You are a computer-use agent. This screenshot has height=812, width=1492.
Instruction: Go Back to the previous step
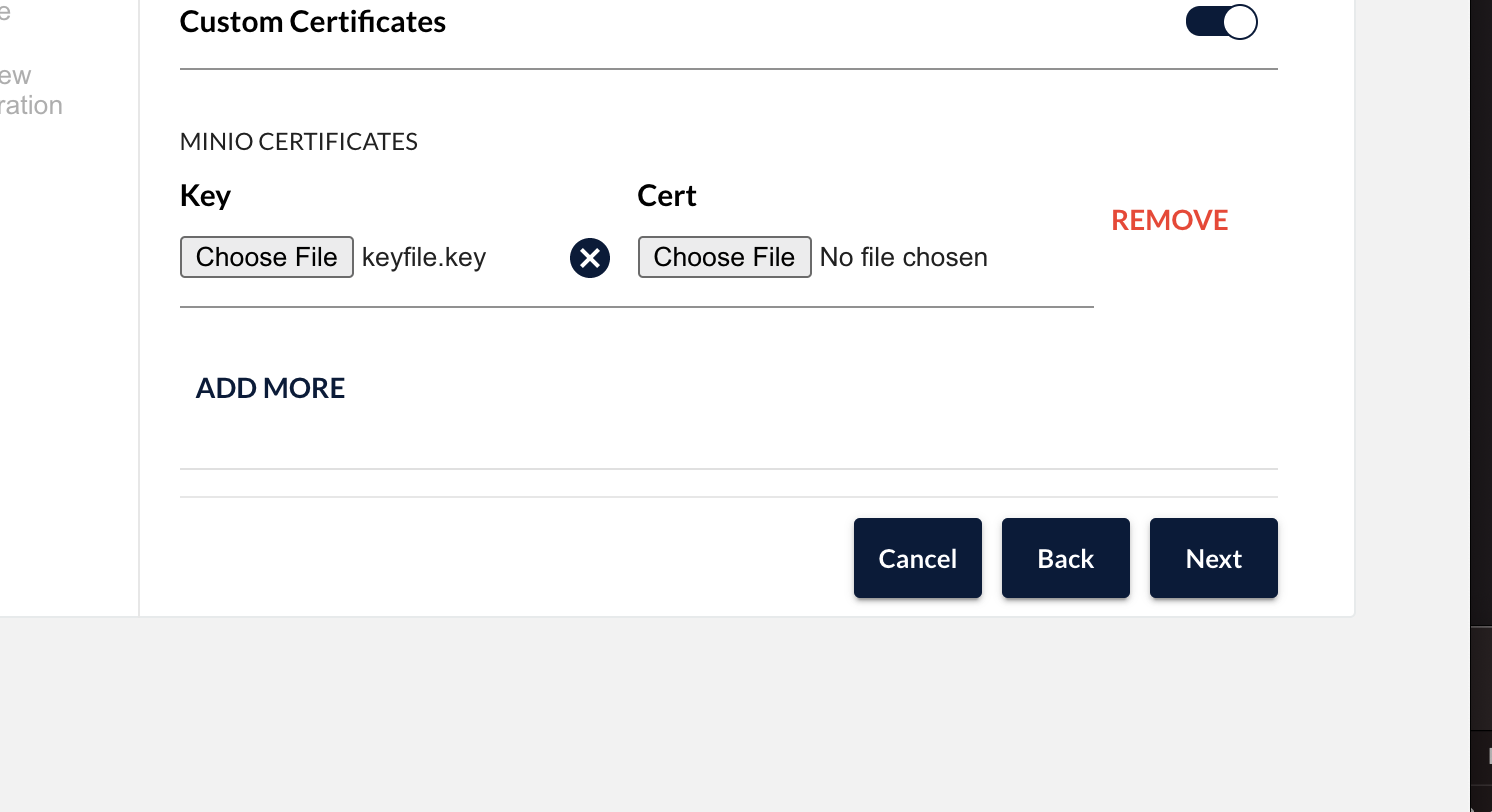(1066, 558)
